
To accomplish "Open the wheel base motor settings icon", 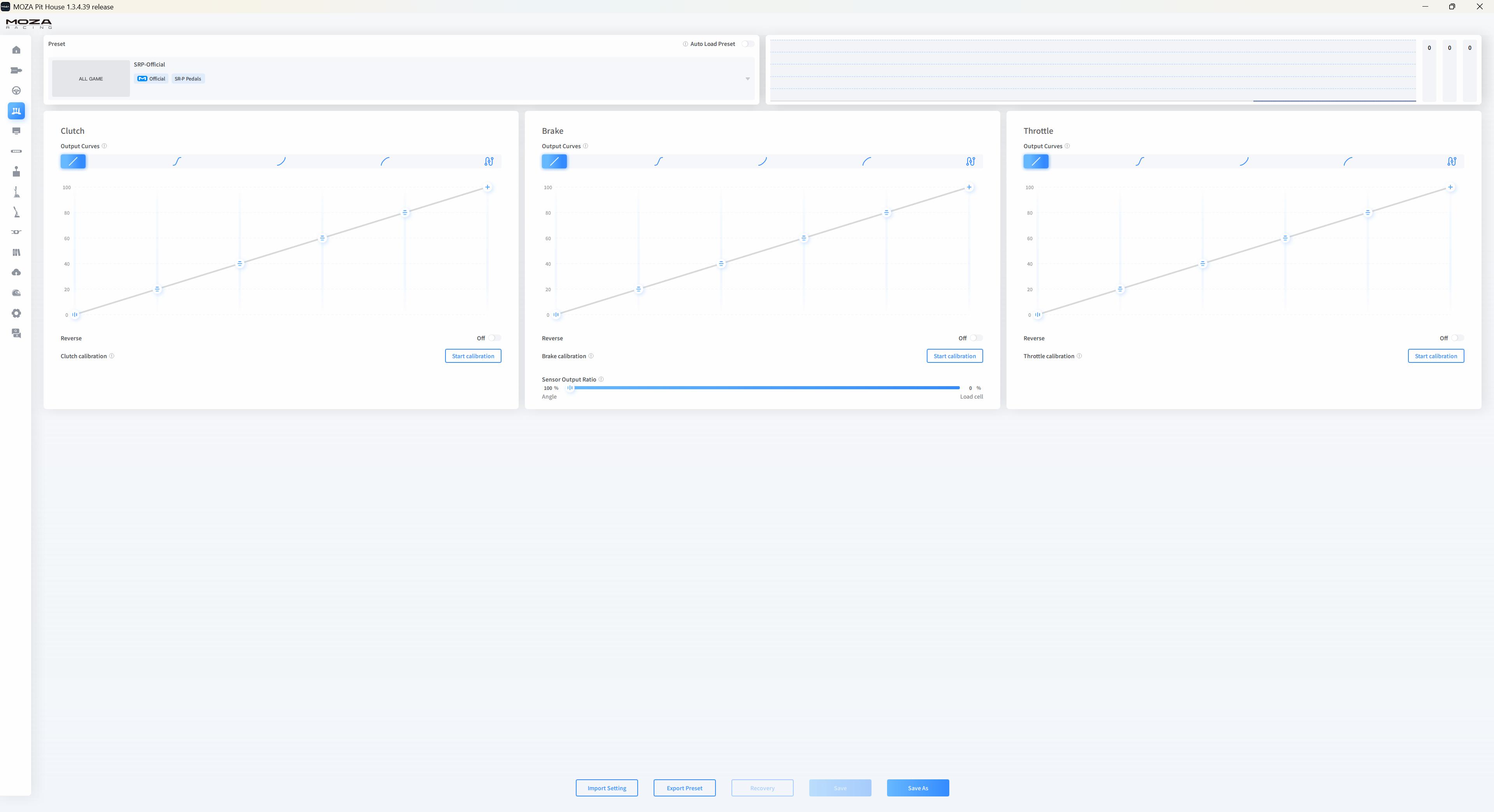I will tap(16, 70).
